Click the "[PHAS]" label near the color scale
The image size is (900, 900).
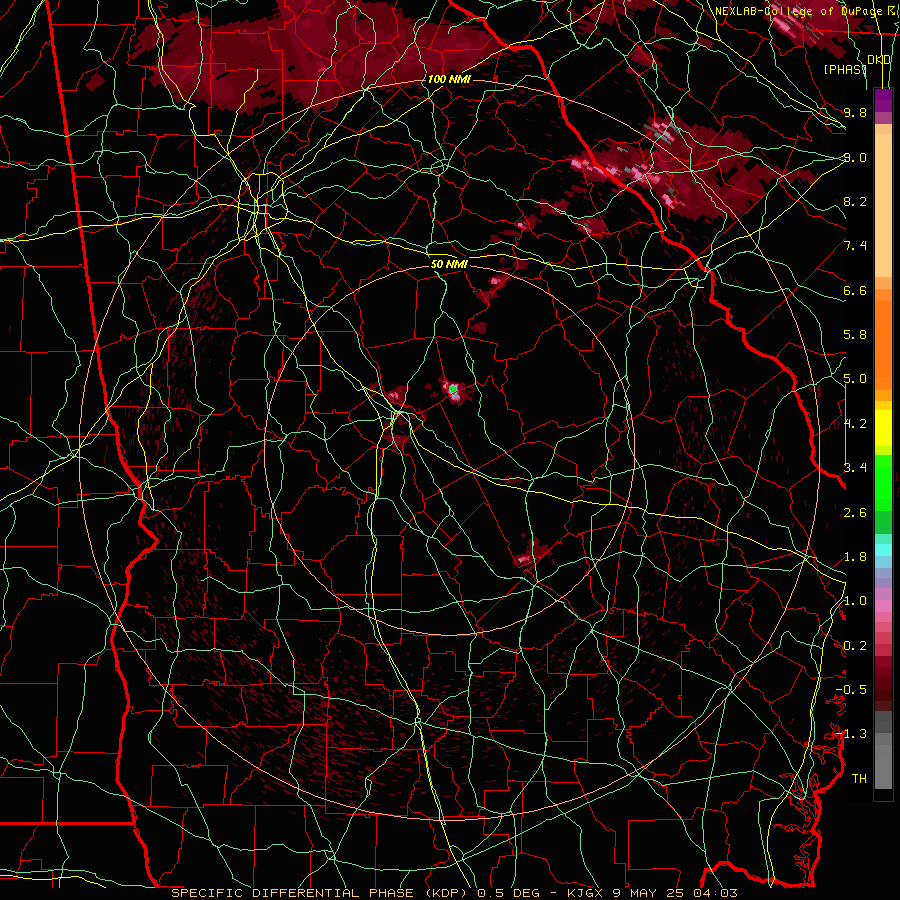(x=845, y=69)
